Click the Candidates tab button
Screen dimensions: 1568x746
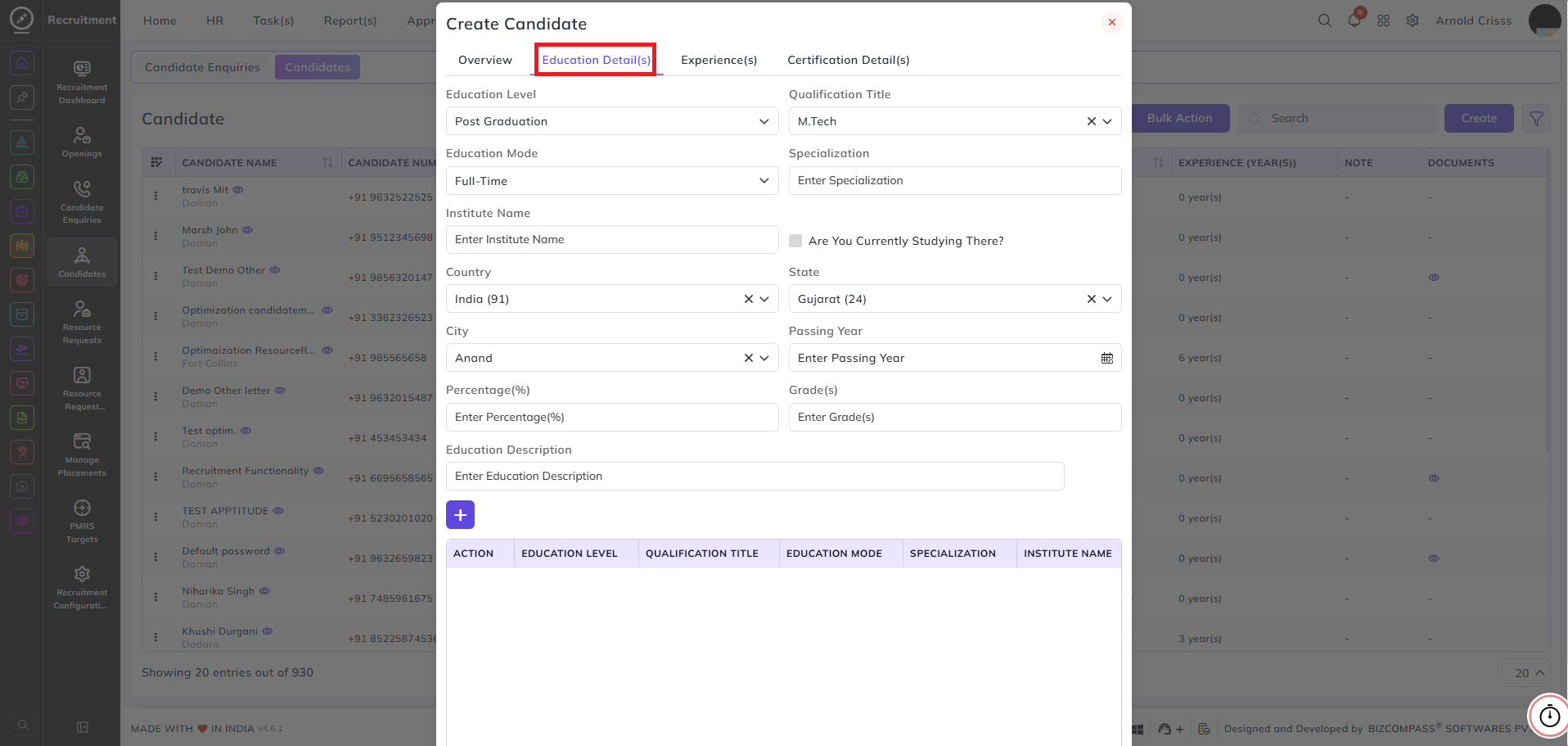(318, 67)
